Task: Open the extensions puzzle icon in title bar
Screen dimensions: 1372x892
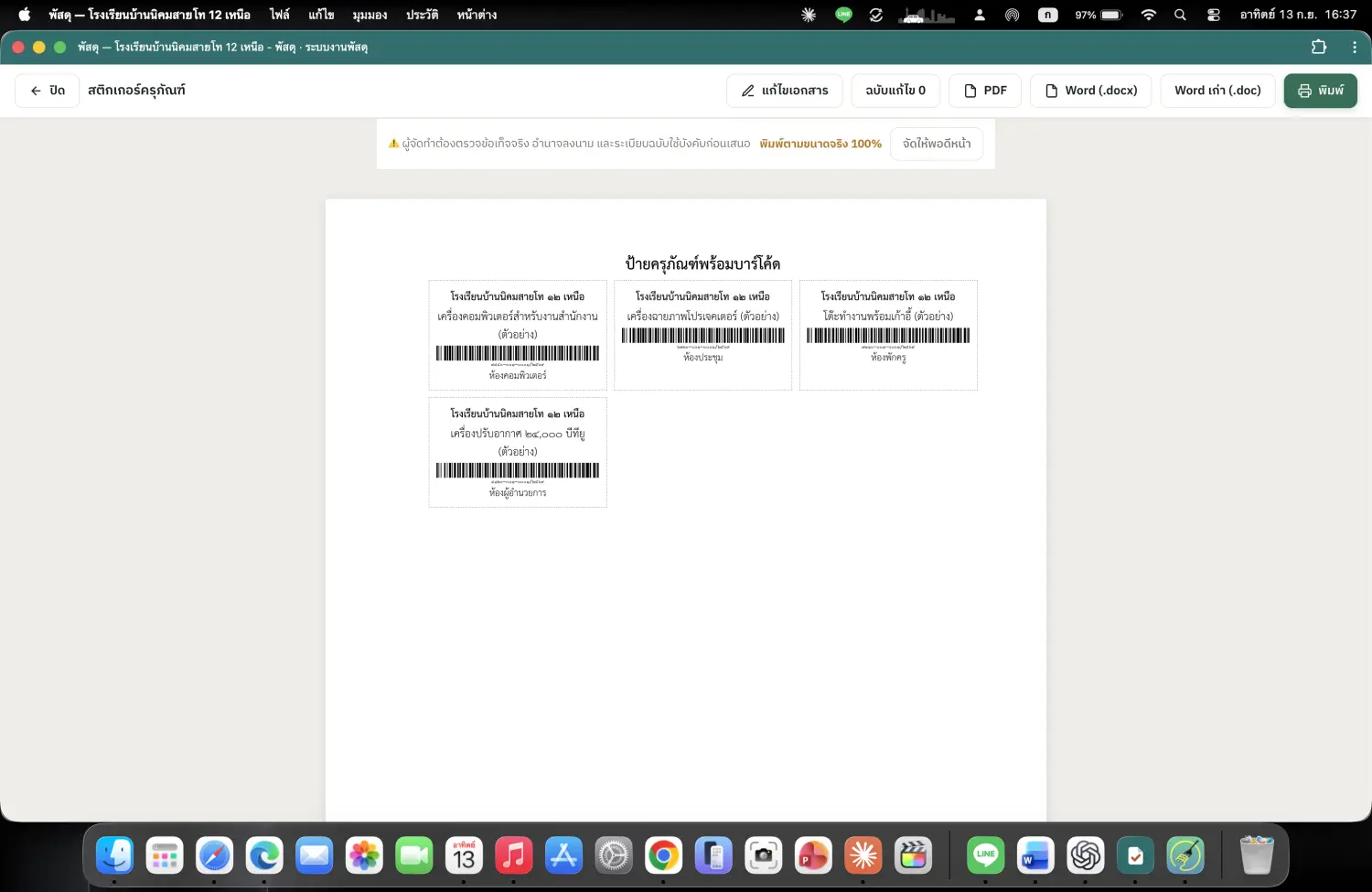Action: (x=1319, y=47)
